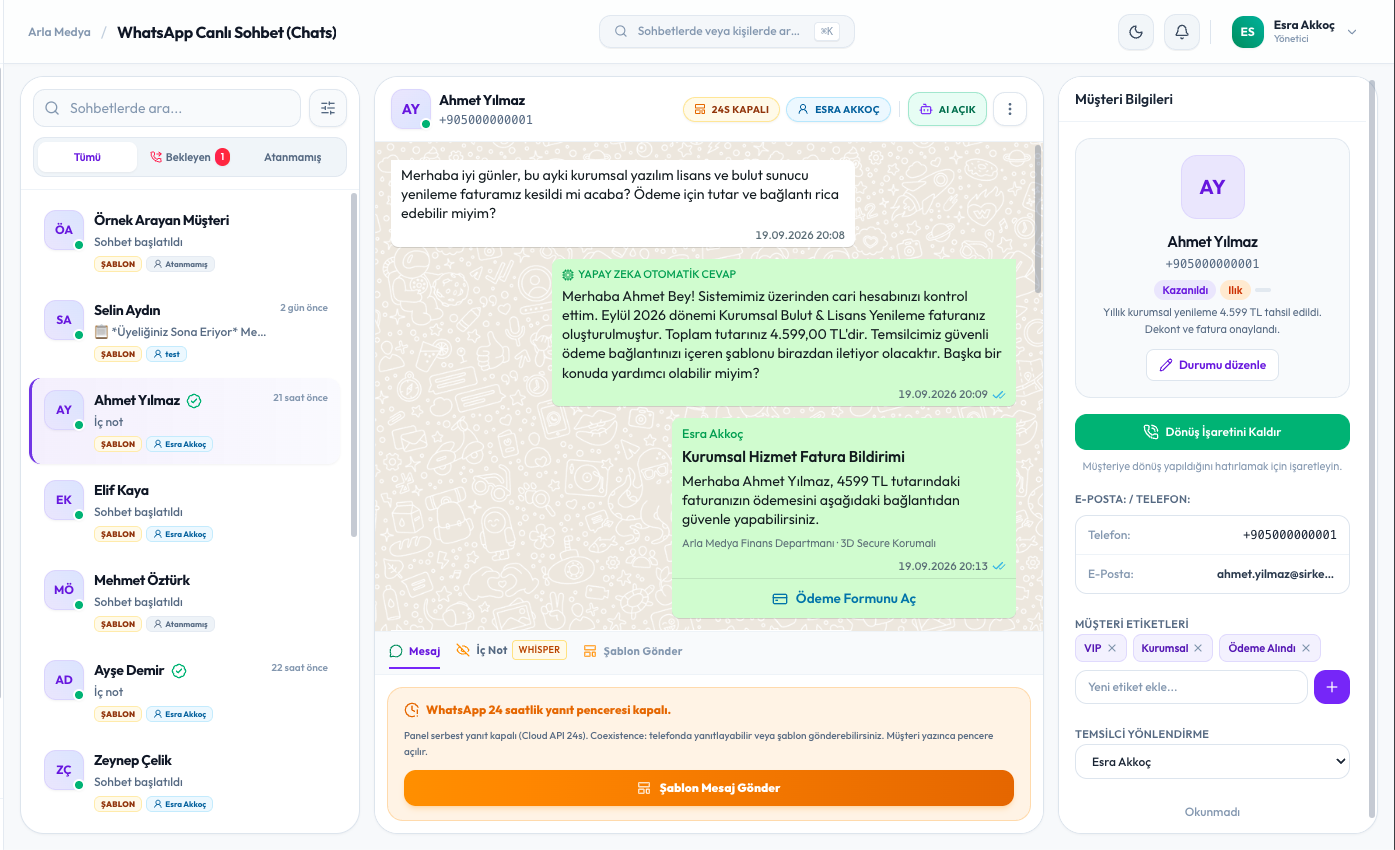Click email ahmet.yilmaz@sirke... value
The image size is (1395, 850).
(x=1277, y=575)
